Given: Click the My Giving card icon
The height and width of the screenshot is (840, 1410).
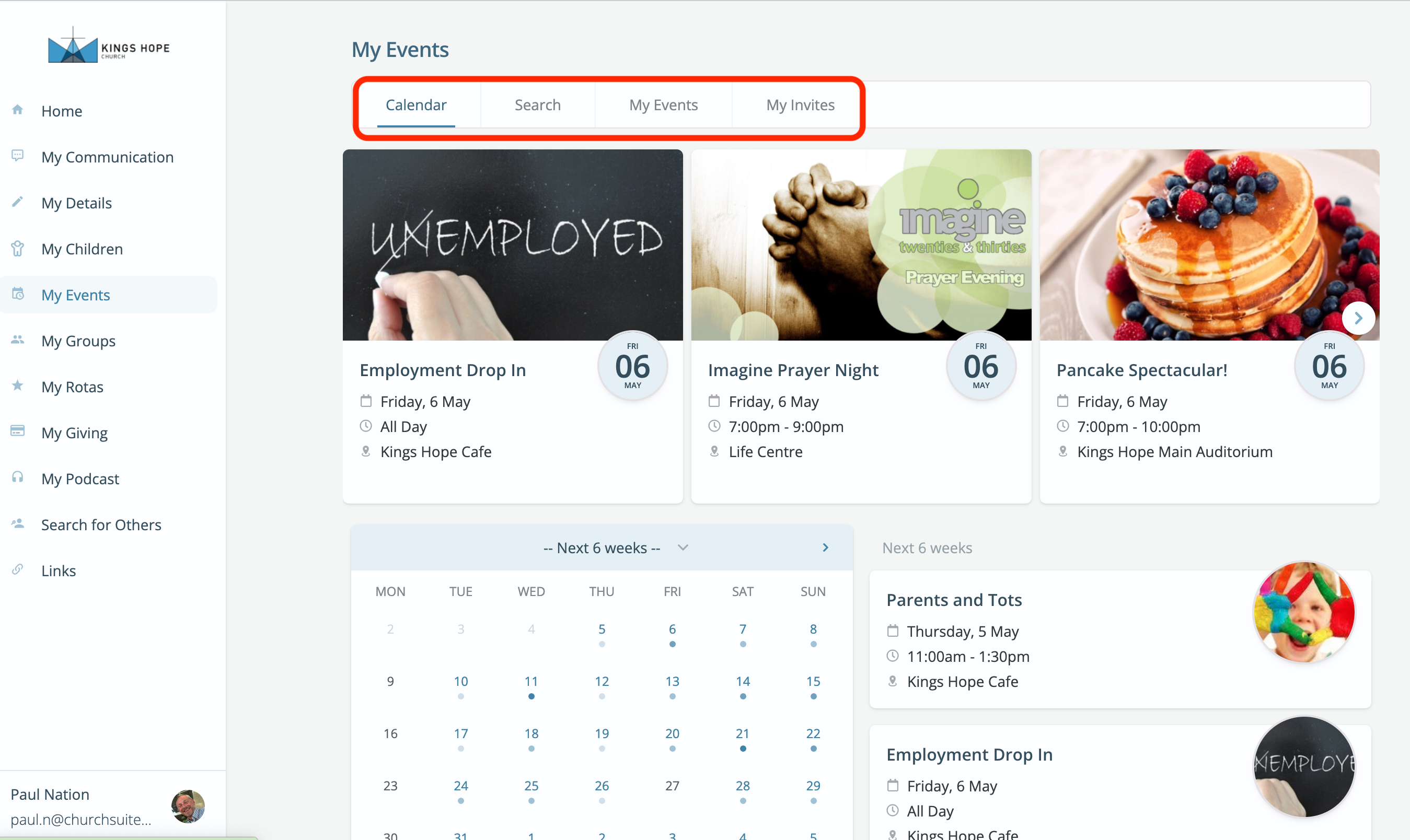Looking at the screenshot, I should (18, 431).
